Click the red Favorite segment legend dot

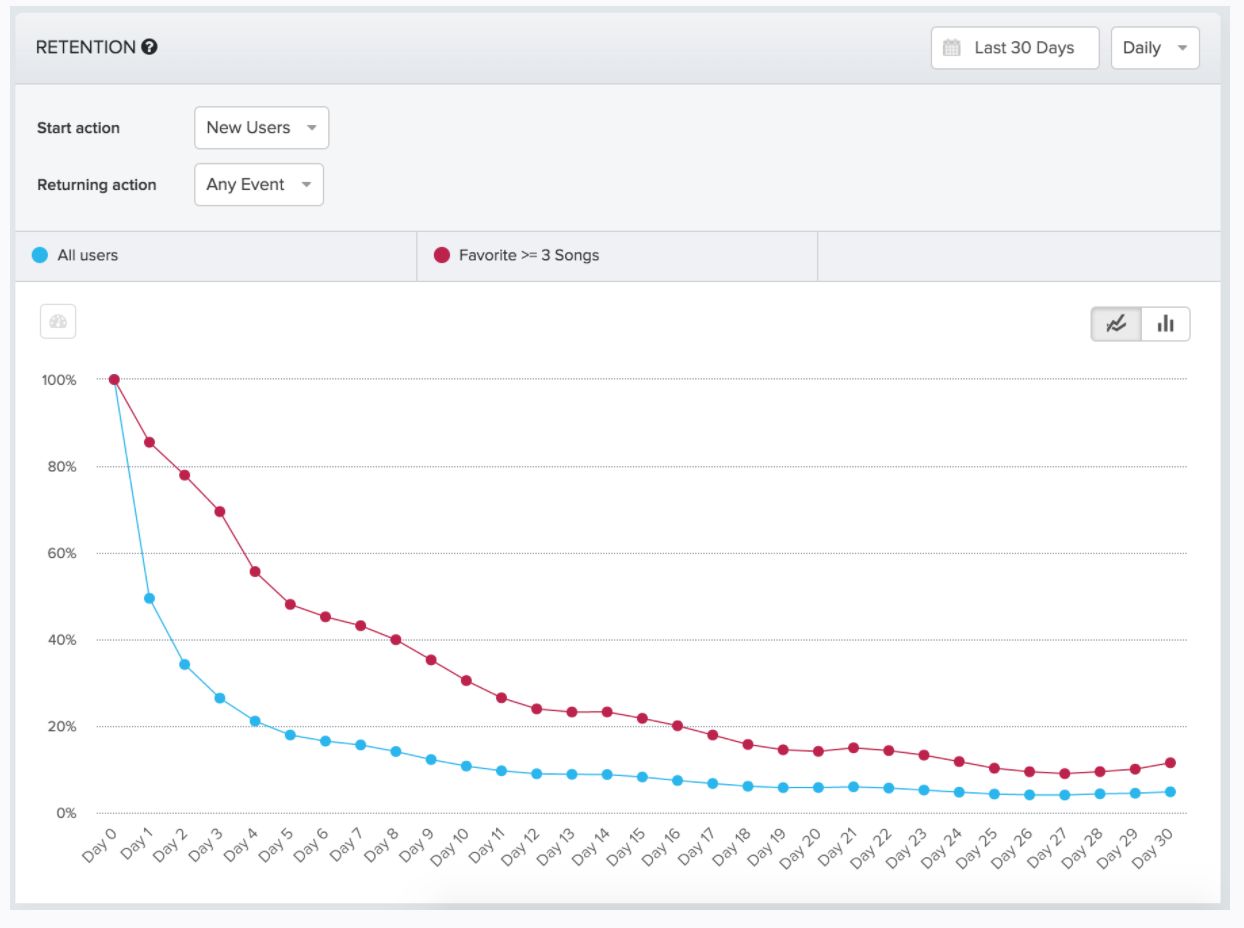coord(442,255)
